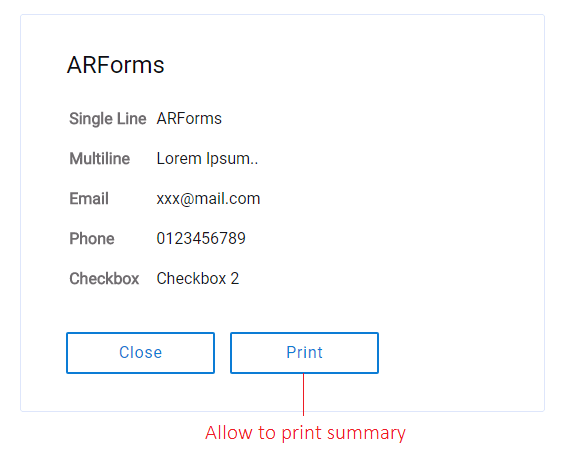Click the Lorem Ipsum.. value

(x=207, y=158)
